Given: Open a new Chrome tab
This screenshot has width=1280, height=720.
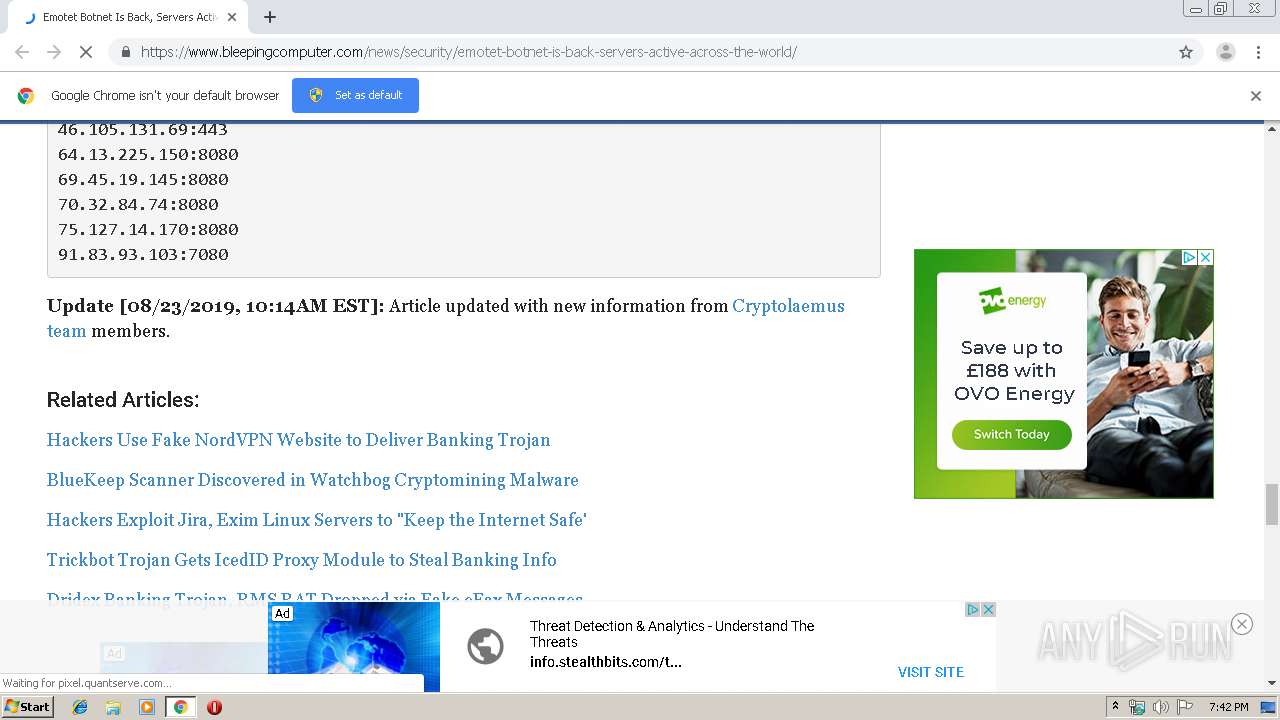Looking at the screenshot, I should (x=270, y=17).
